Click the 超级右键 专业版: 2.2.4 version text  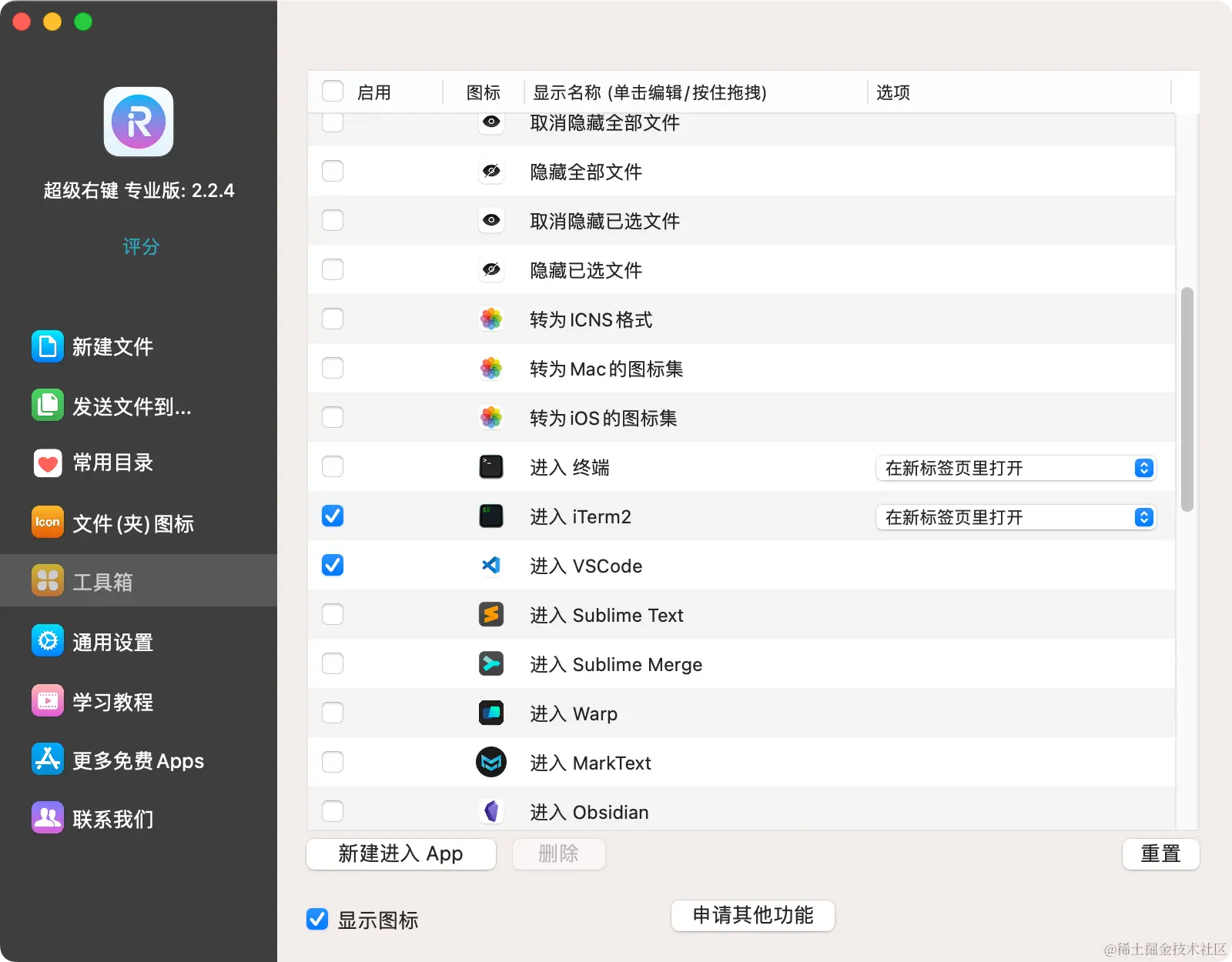click(139, 190)
